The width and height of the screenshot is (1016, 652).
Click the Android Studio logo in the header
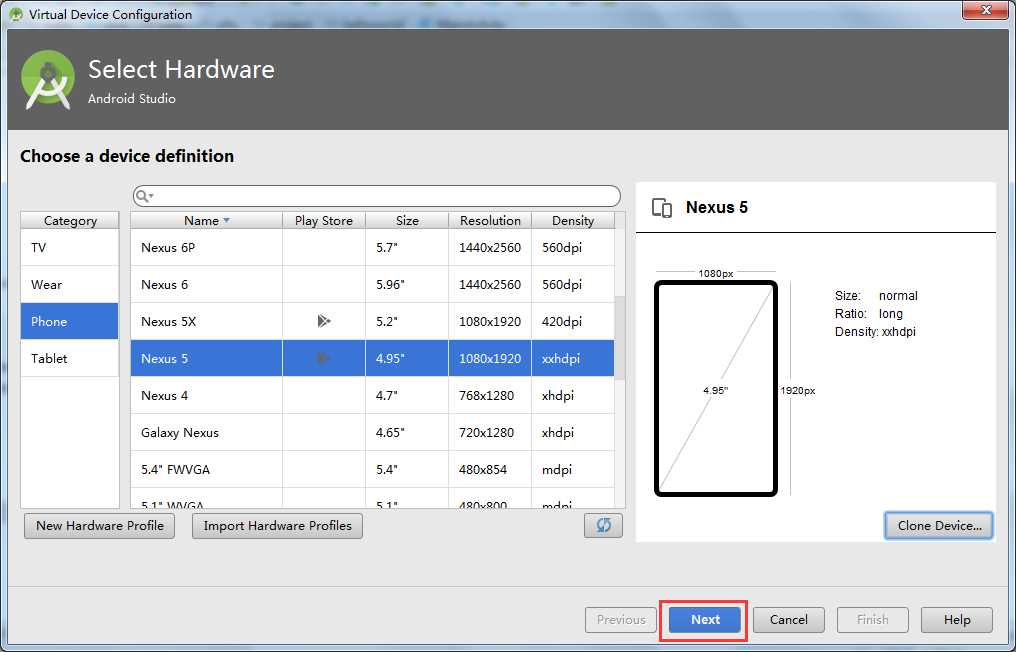[x=48, y=80]
